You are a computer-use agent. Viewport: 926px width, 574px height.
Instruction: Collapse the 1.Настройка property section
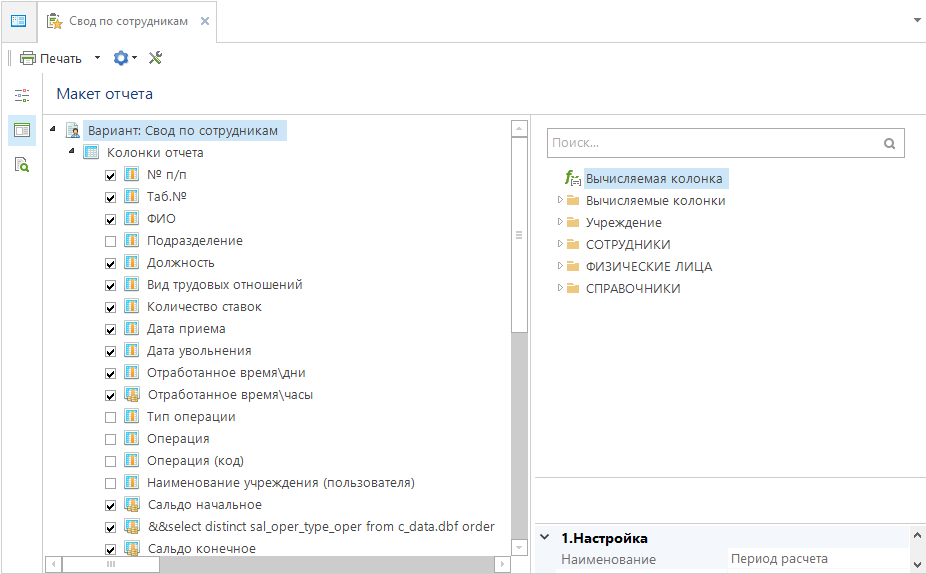544,537
